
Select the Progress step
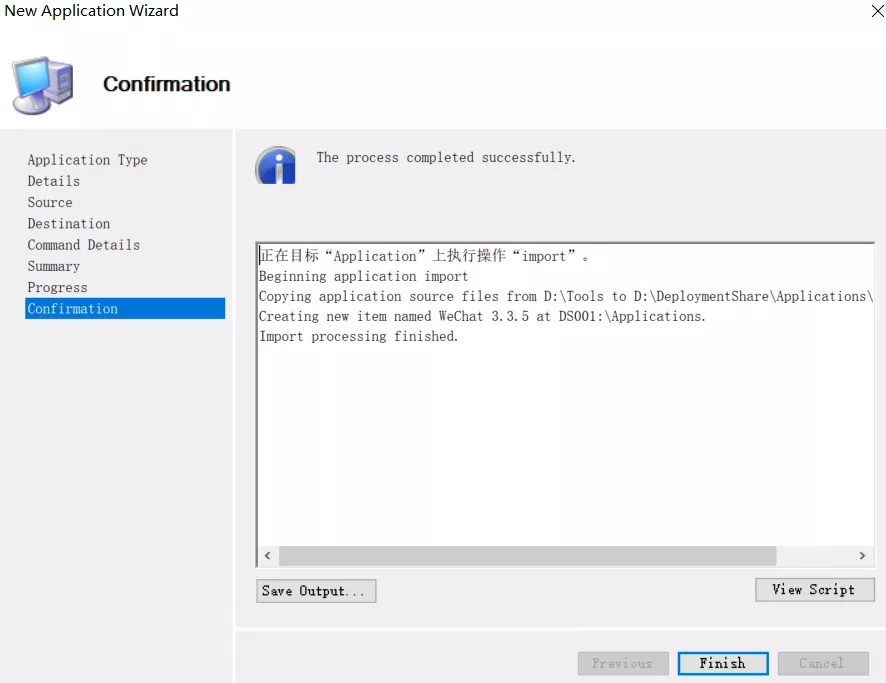[x=57, y=287]
